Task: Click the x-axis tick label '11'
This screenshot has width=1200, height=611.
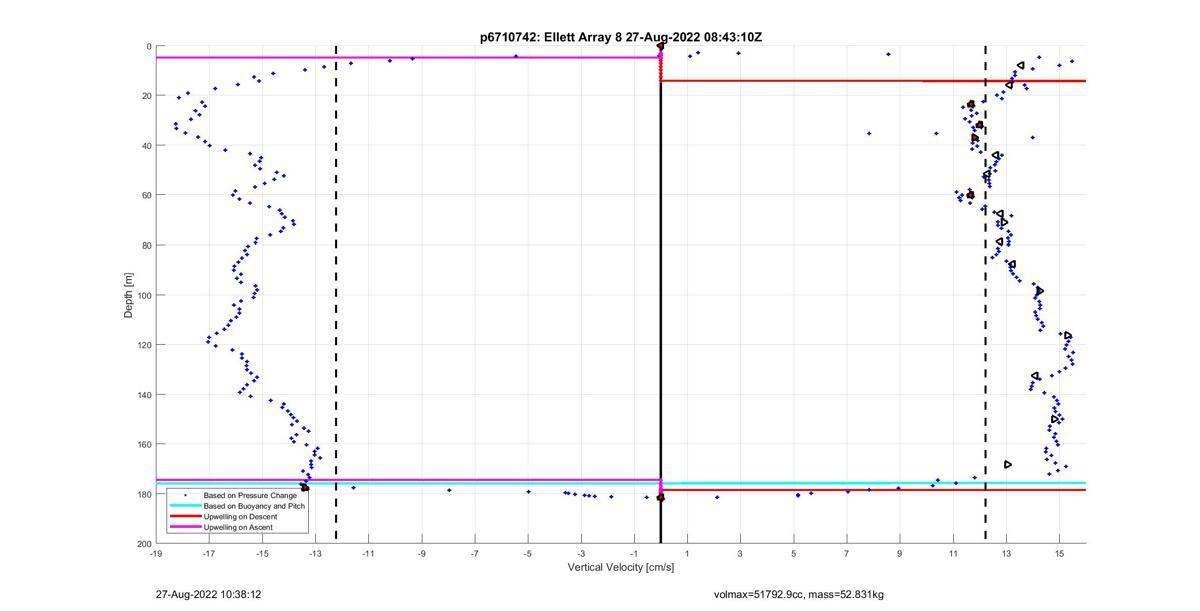Action: click(x=952, y=553)
